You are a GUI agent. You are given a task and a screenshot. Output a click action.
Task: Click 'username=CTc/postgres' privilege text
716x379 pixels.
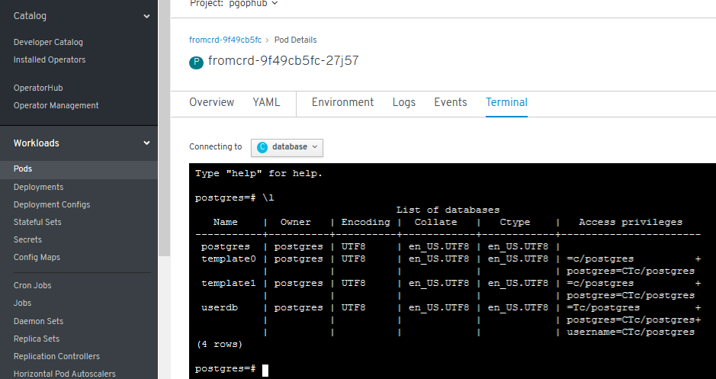click(631, 332)
